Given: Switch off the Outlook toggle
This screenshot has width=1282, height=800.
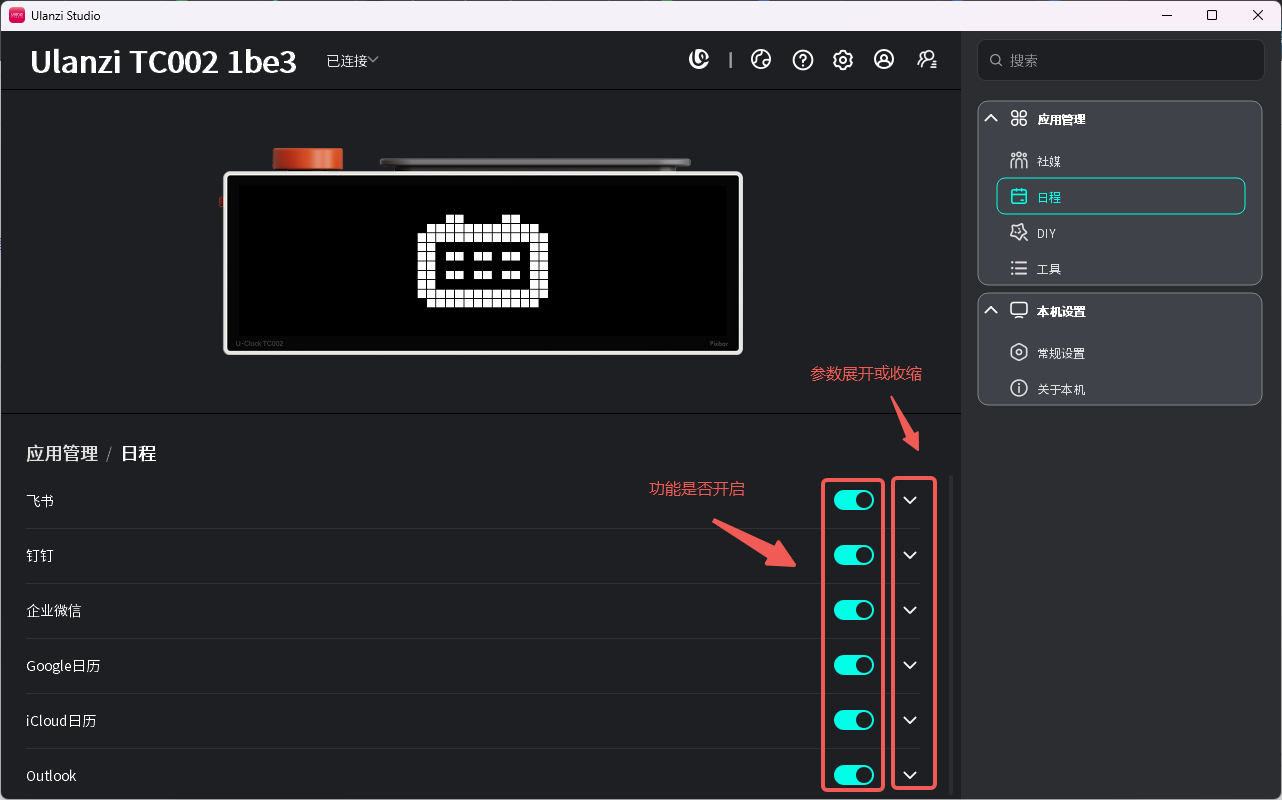Looking at the screenshot, I should click(x=854, y=775).
